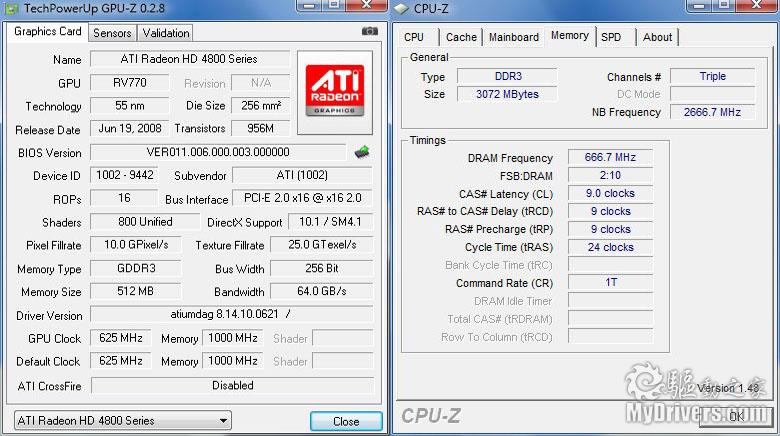Image resolution: width=780 pixels, height=436 pixels.
Task: Click the Cycle Time tRAS value 24 clocks
Action: click(x=610, y=247)
